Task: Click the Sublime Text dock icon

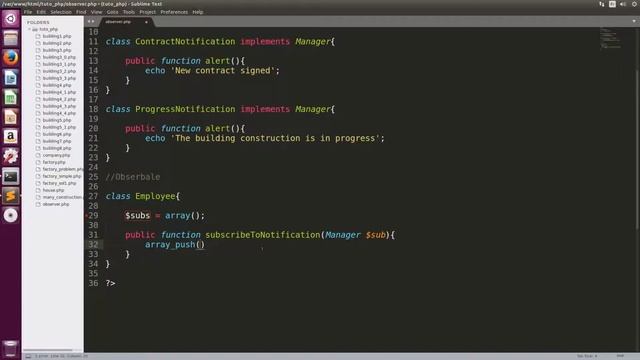Action: [x=11, y=196]
